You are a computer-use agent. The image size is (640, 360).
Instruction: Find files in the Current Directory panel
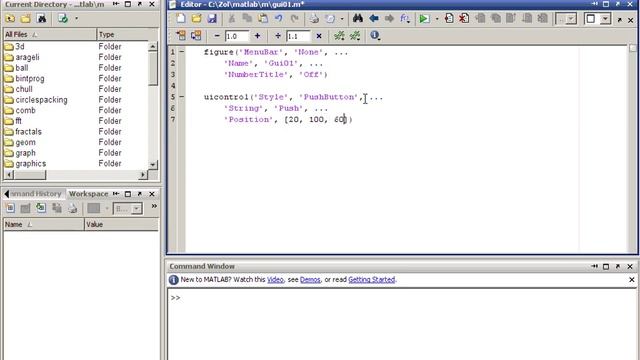point(42,18)
